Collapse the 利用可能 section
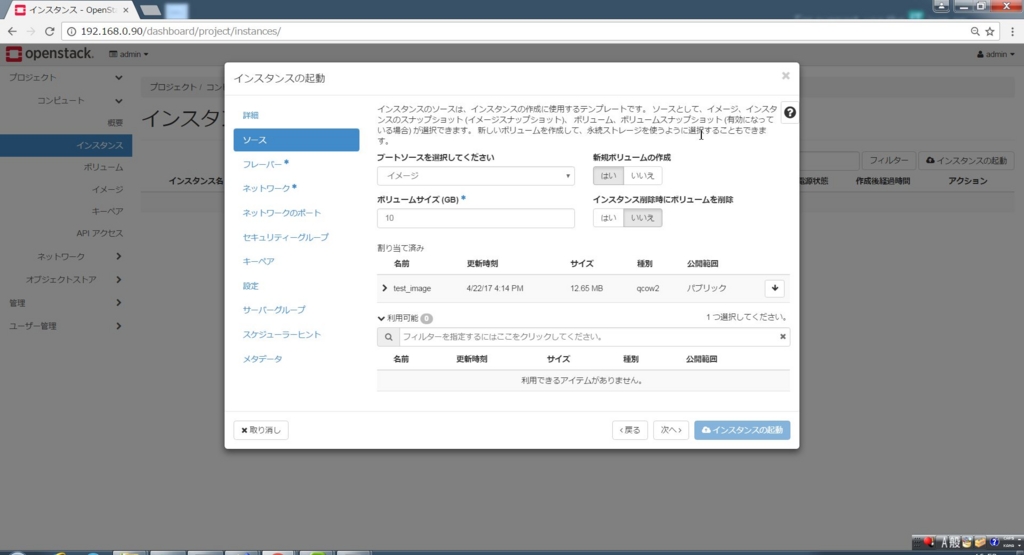The width and height of the screenshot is (1024, 555). coord(381,319)
